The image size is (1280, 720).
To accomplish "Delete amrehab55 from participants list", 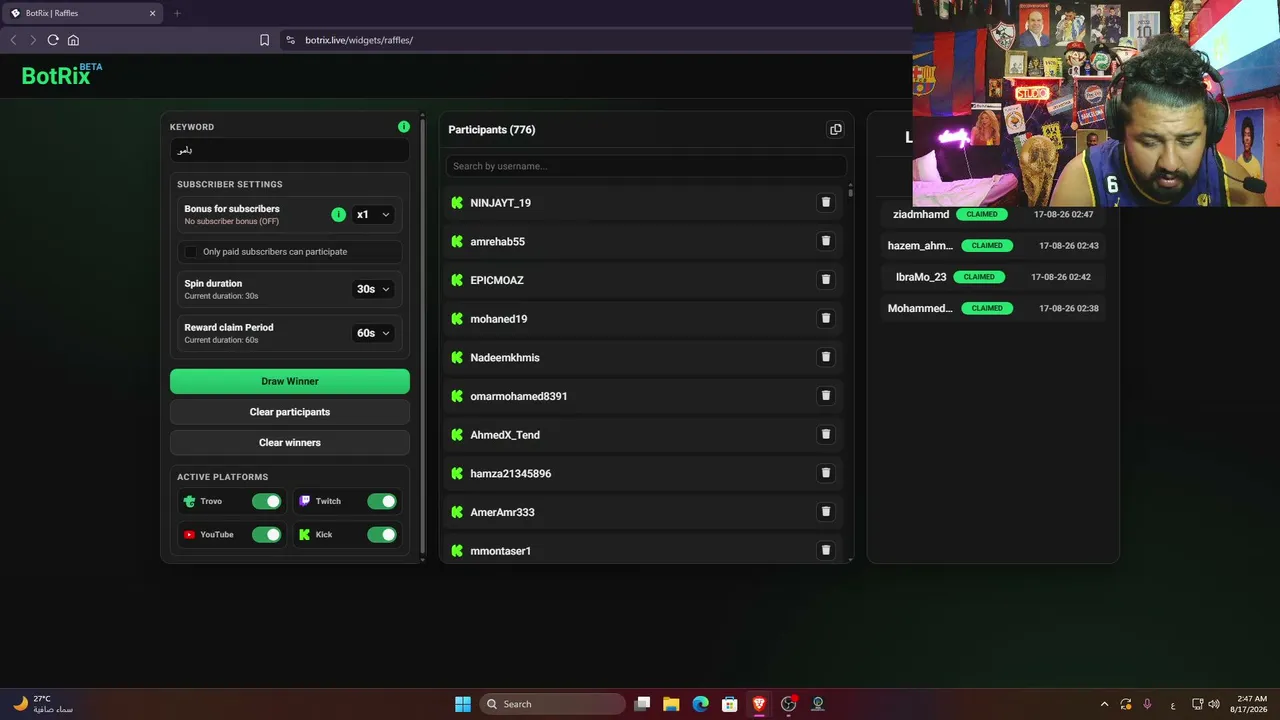I will pos(826,241).
